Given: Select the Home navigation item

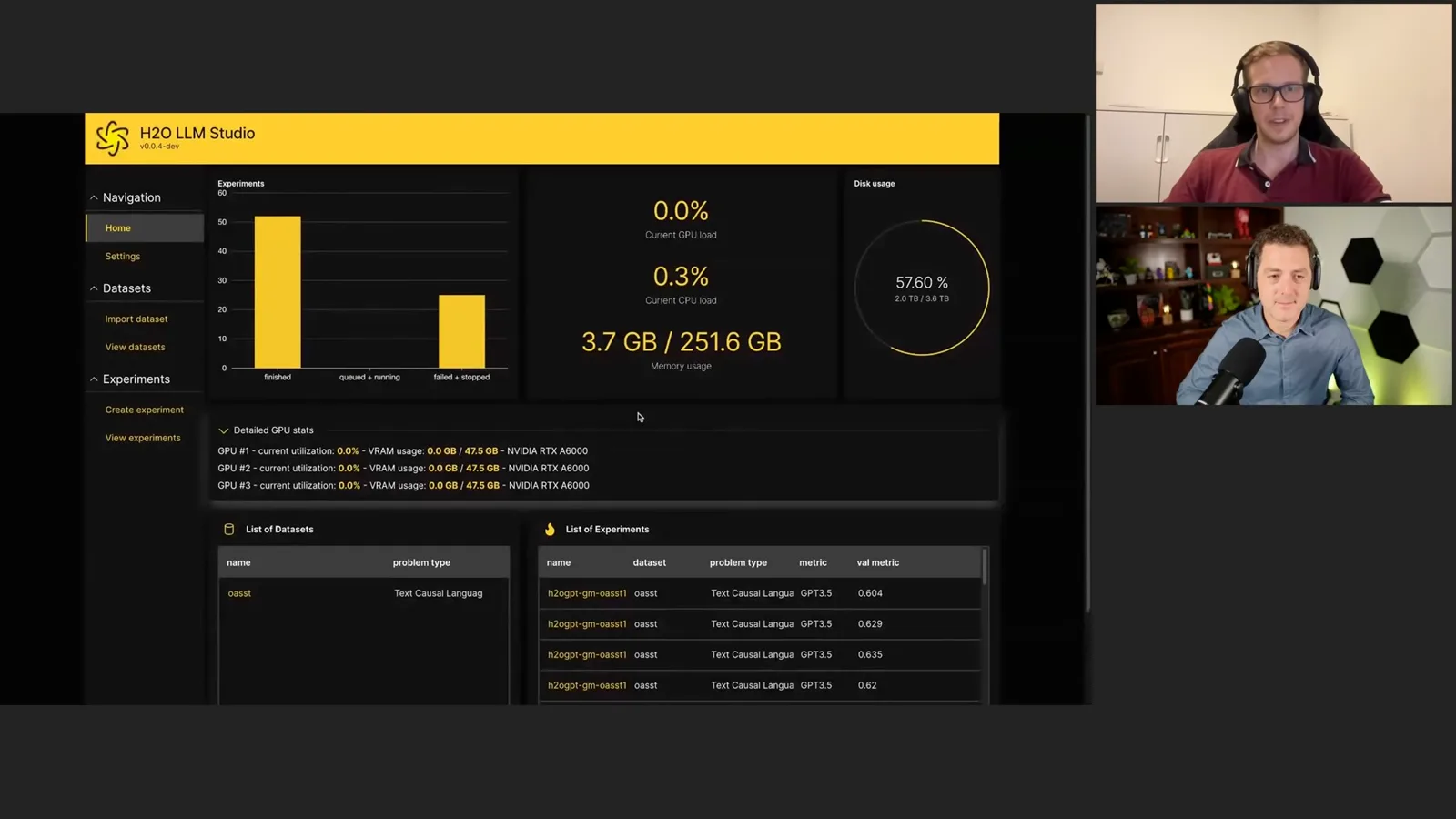Looking at the screenshot, I should tap(145, 227).
